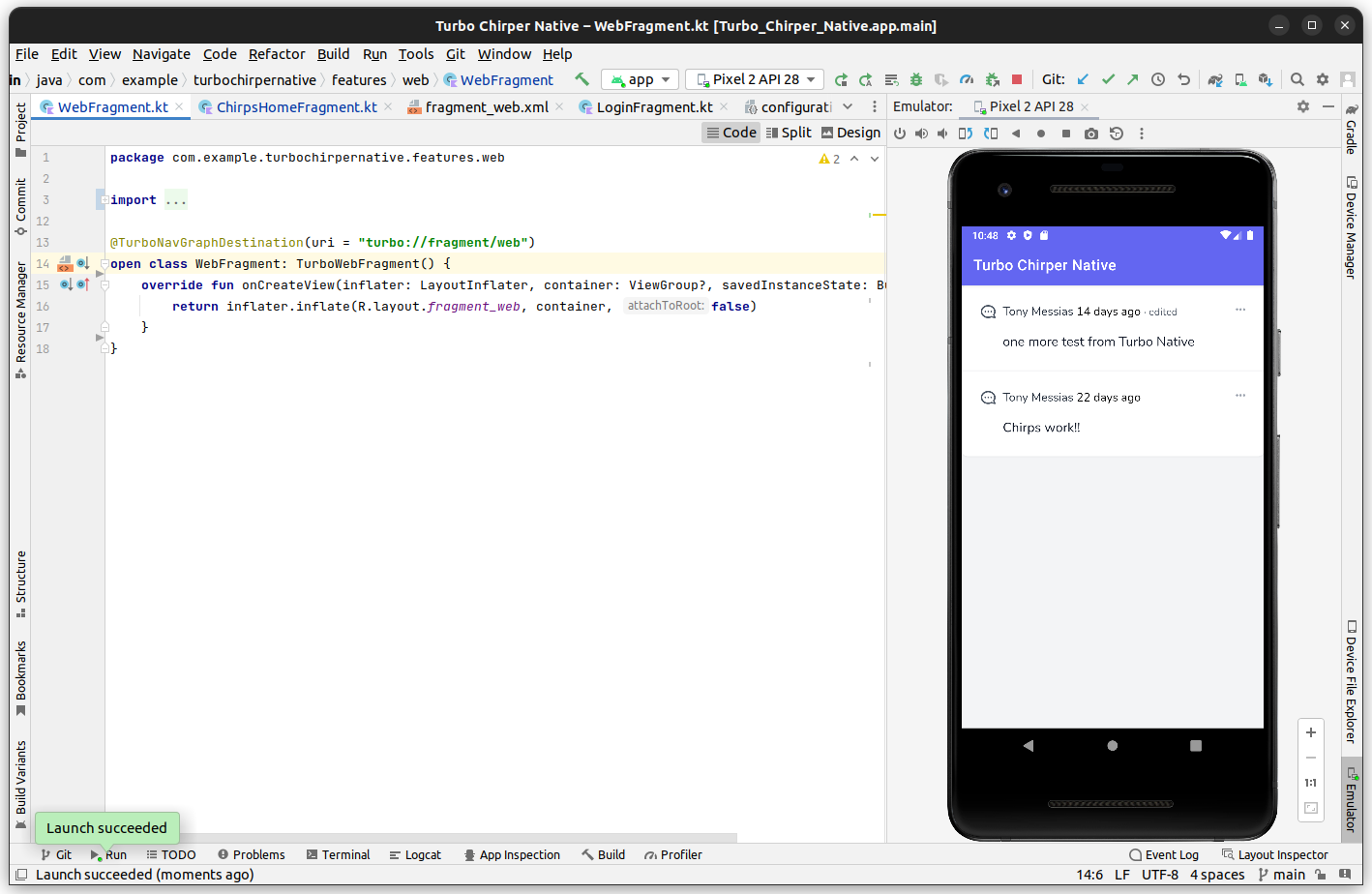Open the SDK Manager toolbar icon
Screen dimensions: 1372x894
coord(1266,79)
